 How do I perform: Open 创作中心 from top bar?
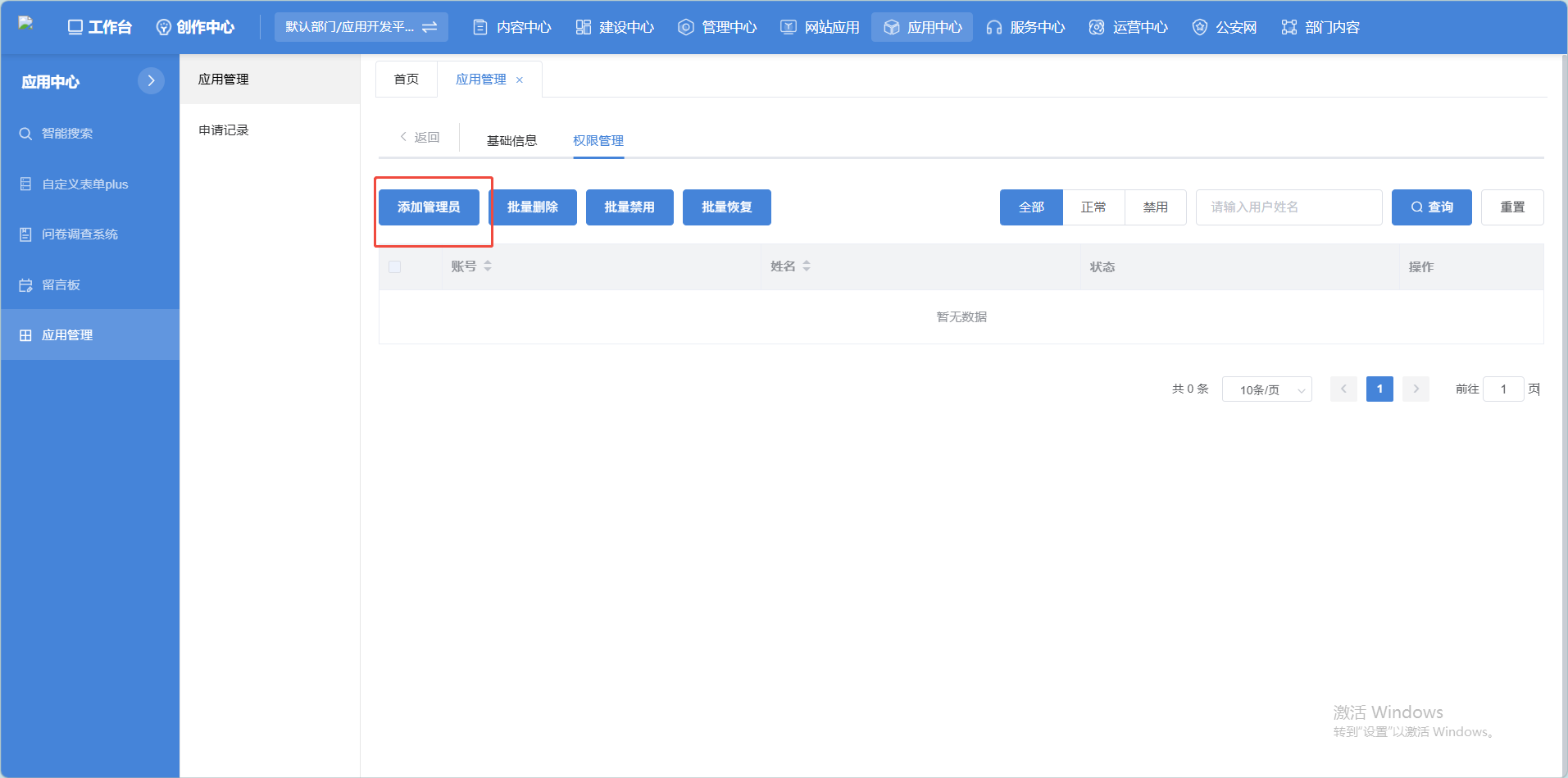pyautogui.click(x=195, y=27)
